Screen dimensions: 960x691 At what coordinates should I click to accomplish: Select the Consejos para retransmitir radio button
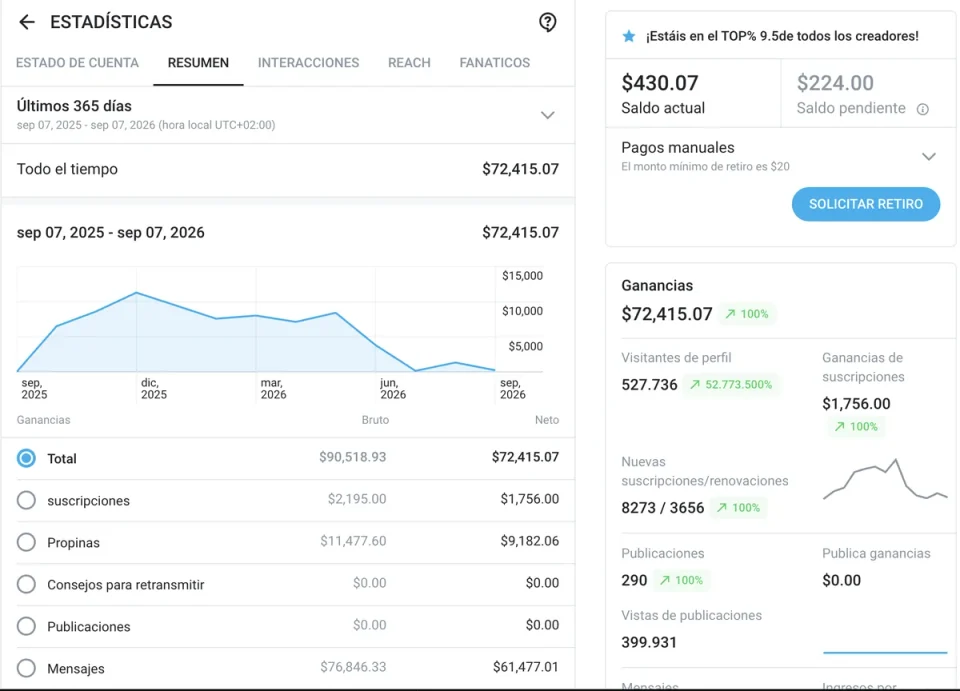coord(26,584)
